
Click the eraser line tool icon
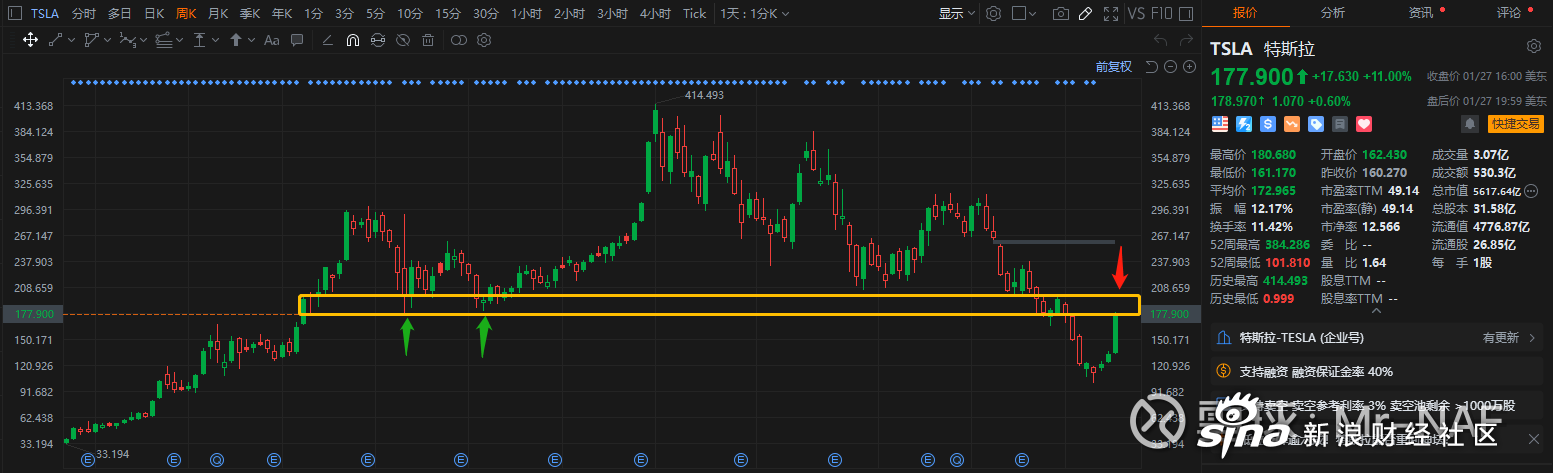point(328,40)
